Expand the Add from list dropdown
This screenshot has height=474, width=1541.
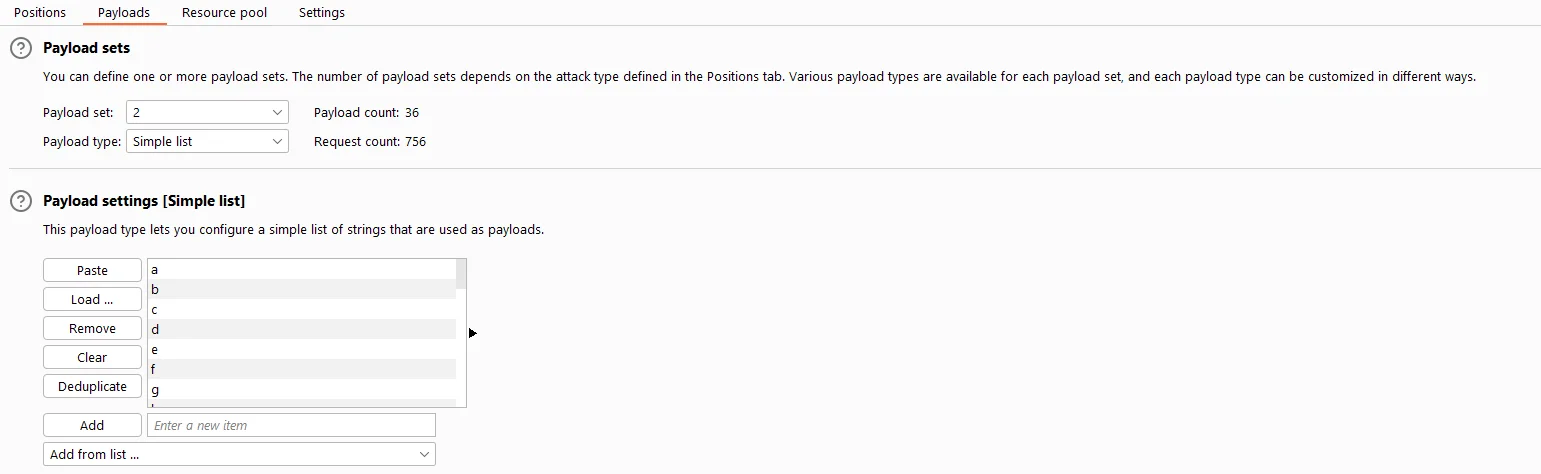click(240, 454)
